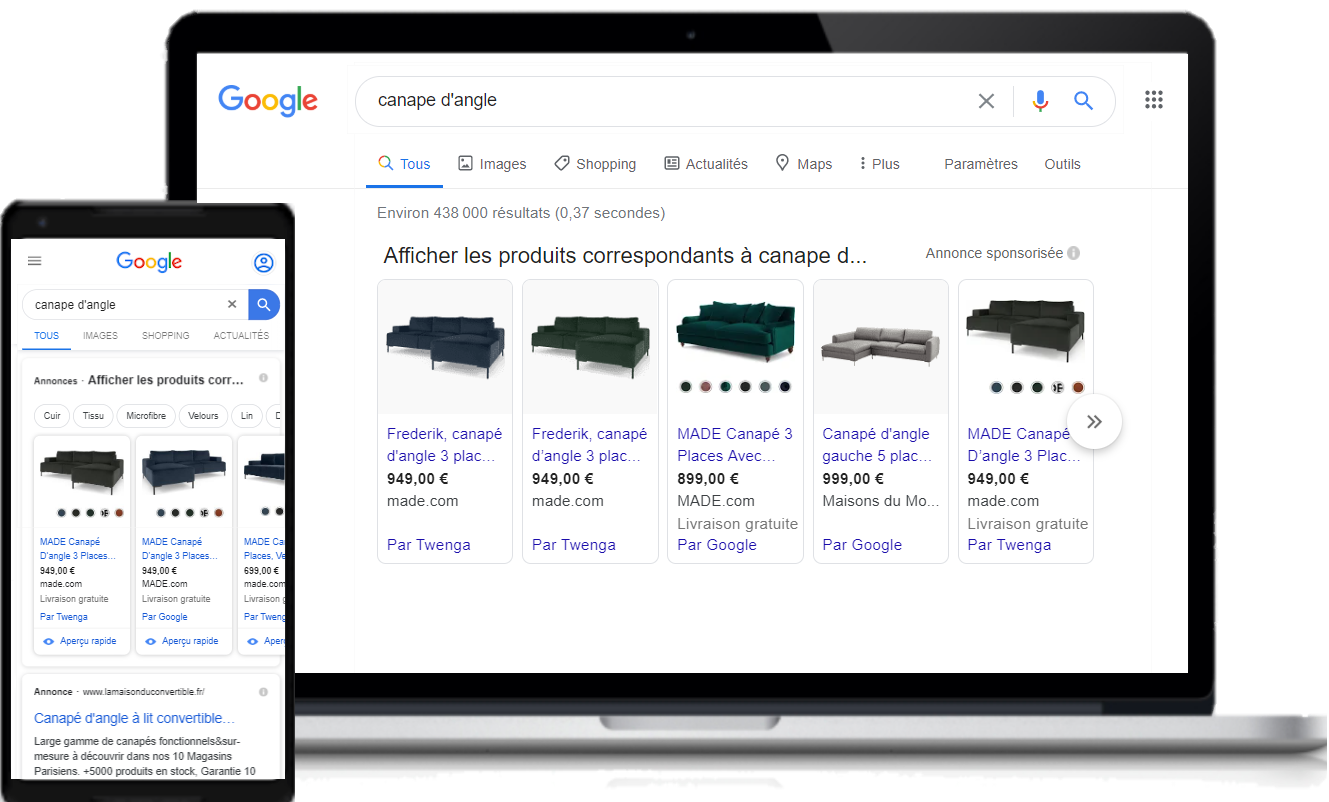The width and height of the screenshot is (1329, 802).
Task: Open the Actualités tab on the laptop
Action: coord(706,164)
